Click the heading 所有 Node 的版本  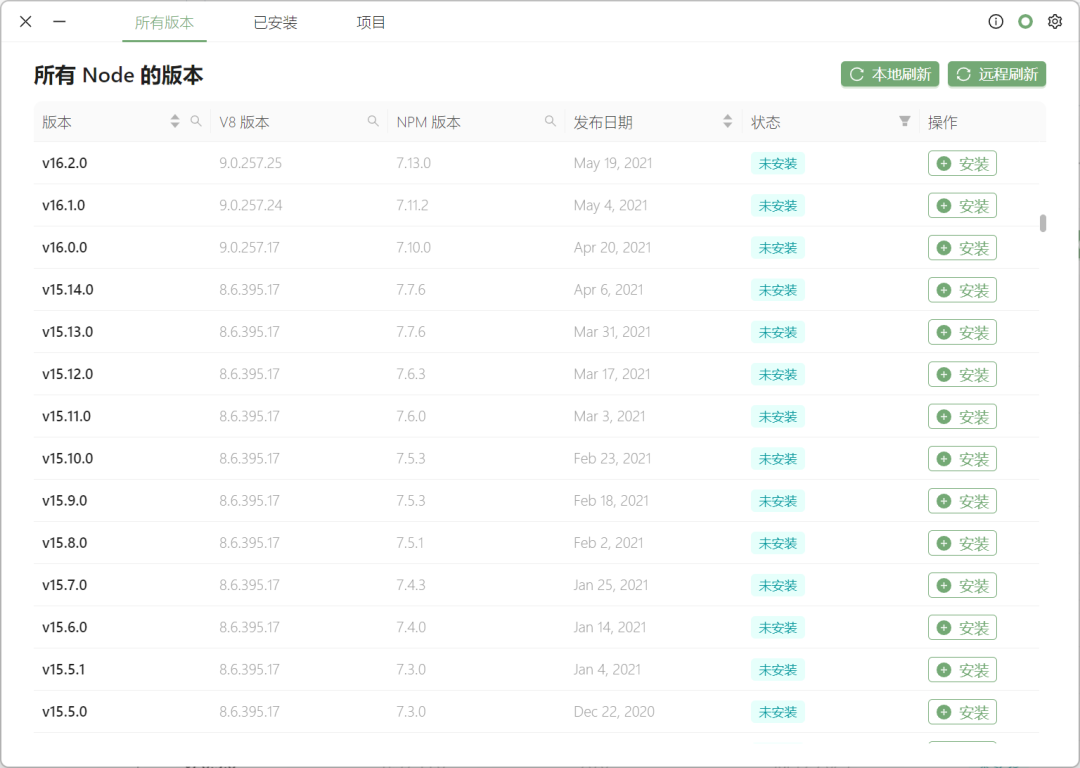[x=118, y=75]
